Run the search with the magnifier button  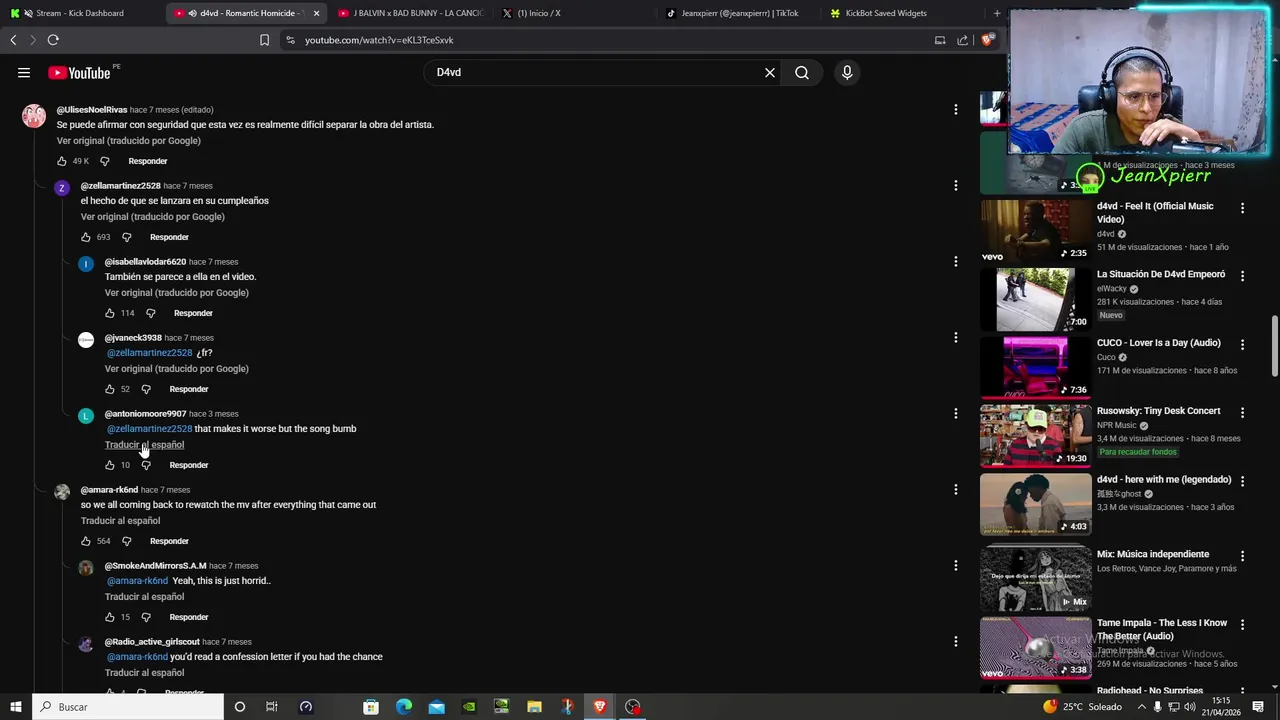pos(802,72)
